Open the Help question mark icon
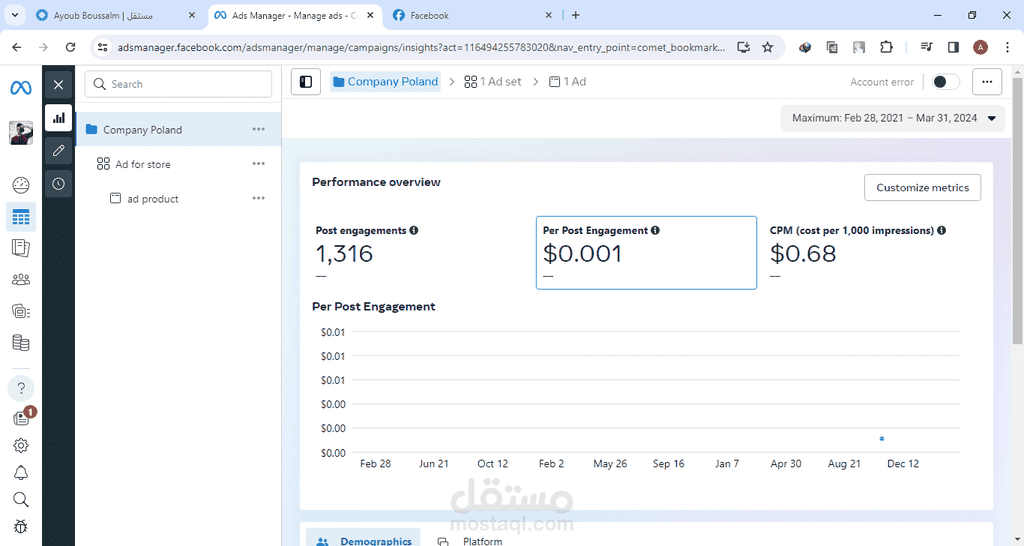1024x546 pixels. [21, 389]
